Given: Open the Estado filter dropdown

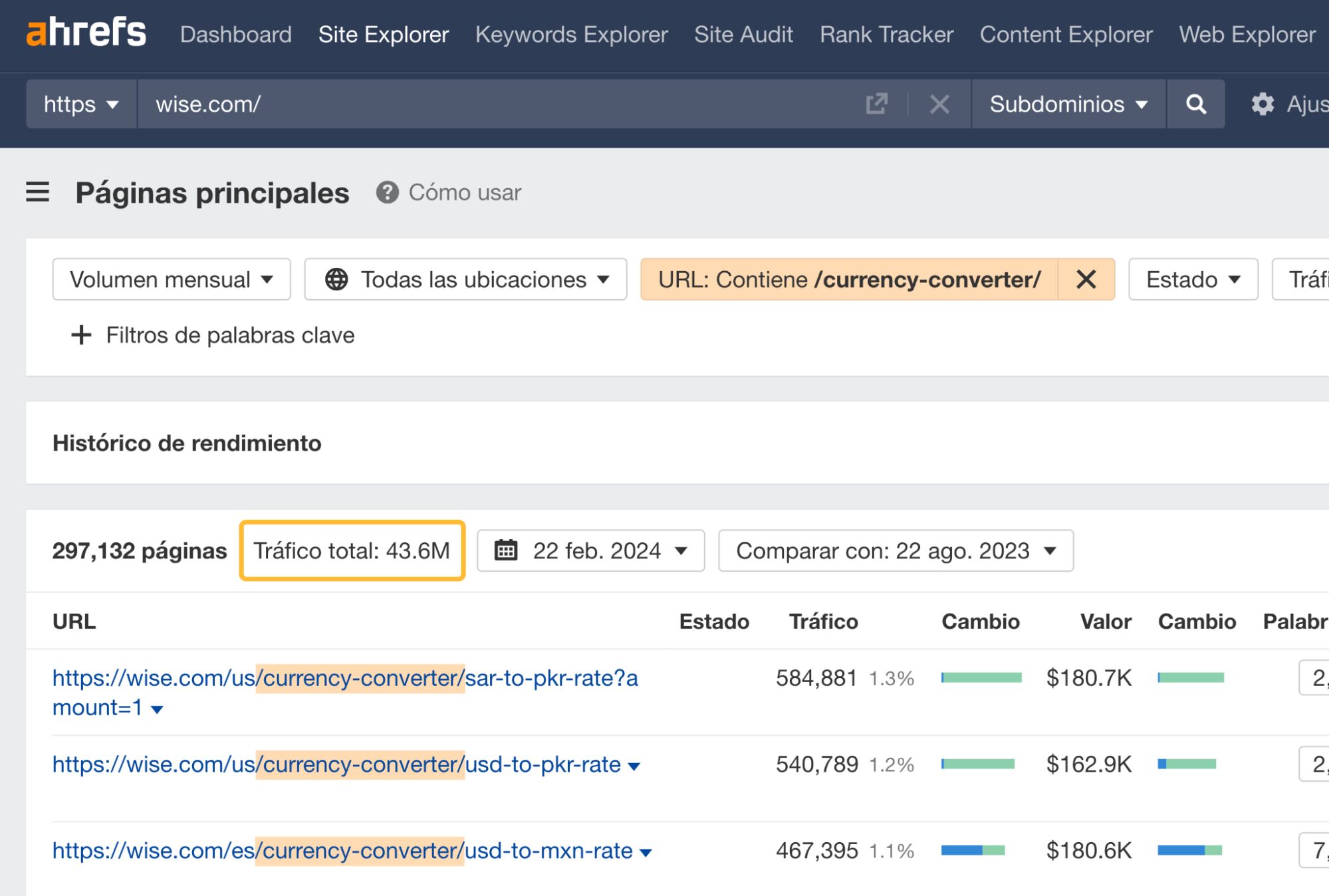Looking at the screenshot, I should pyautogui.click(x=1193, y=279).
